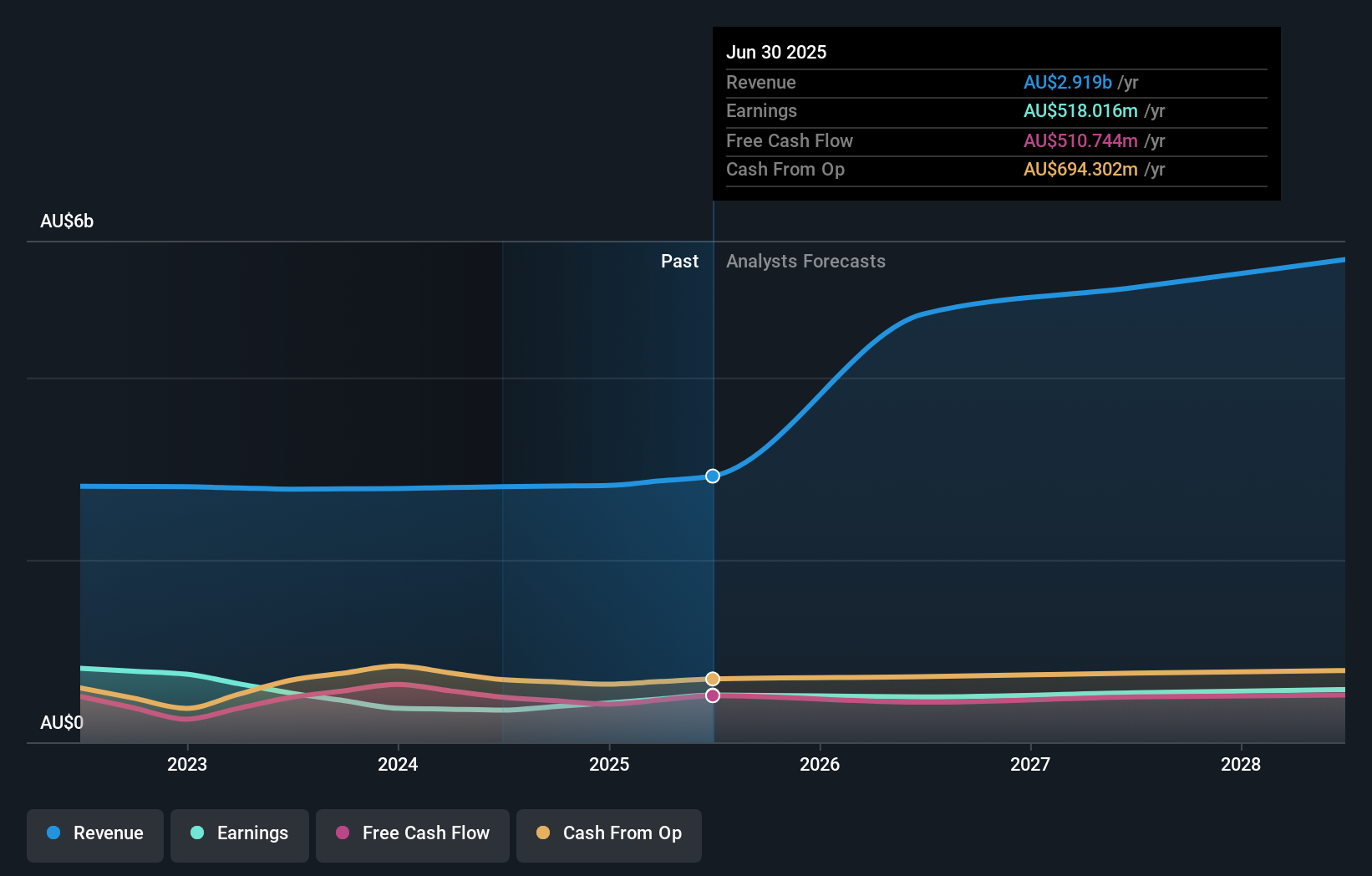Click the 2026 axis label

click(821, 764)
